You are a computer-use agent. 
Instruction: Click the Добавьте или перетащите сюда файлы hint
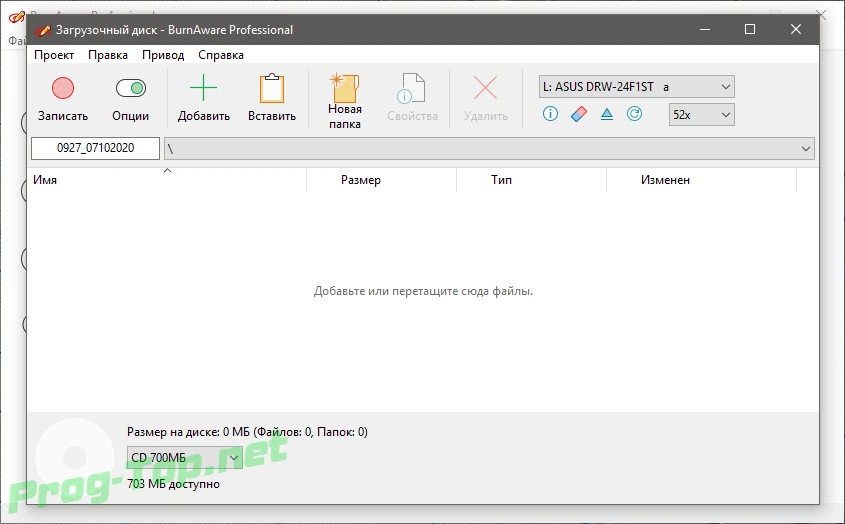pos(423,291)
